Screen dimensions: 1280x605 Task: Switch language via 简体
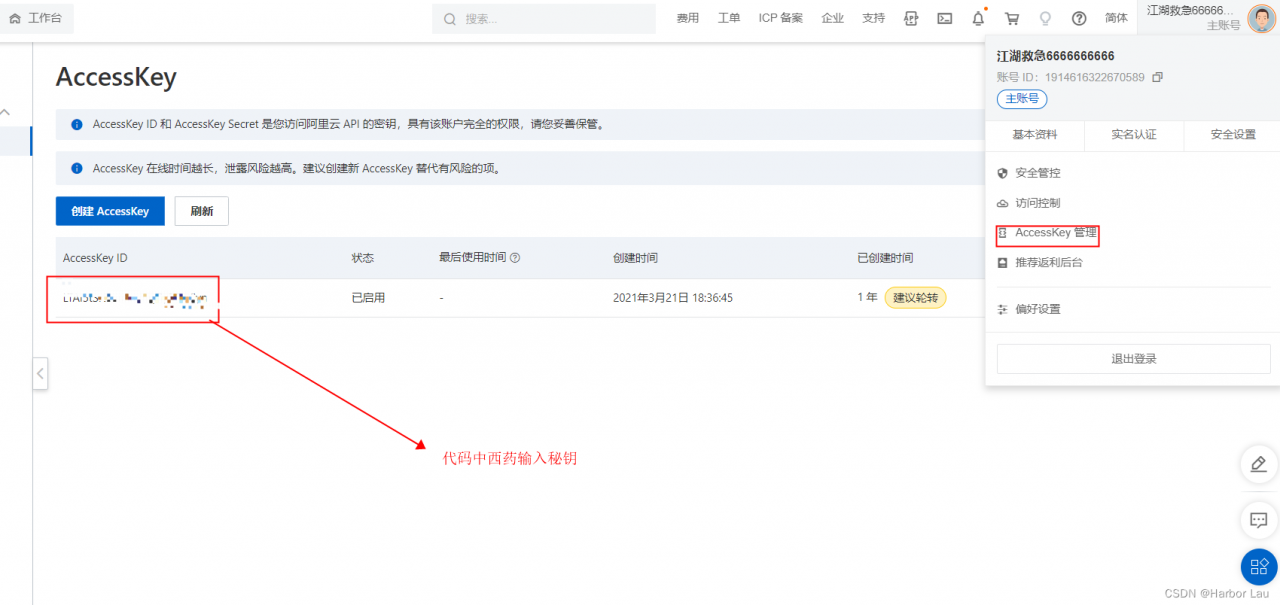tap(1116, 18)
